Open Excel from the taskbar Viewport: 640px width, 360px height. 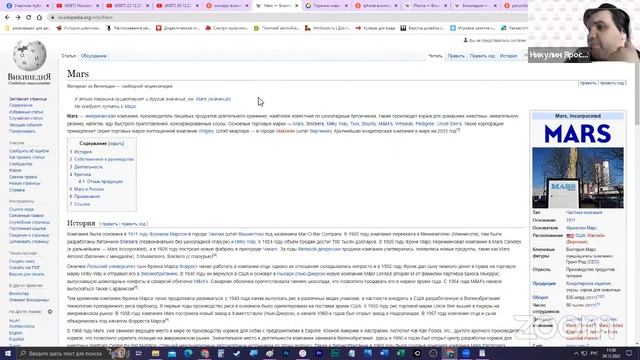(400, 353)
